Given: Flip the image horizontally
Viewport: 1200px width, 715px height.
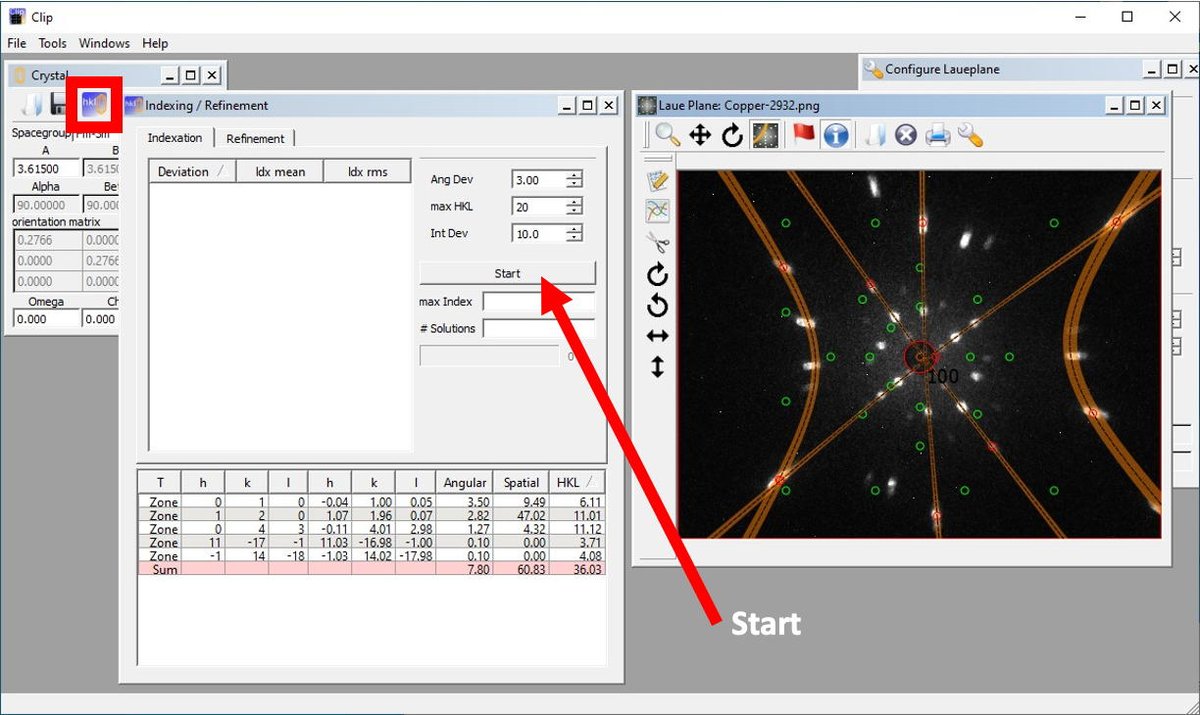Looking at the screenshot, I should pos(657,336).
